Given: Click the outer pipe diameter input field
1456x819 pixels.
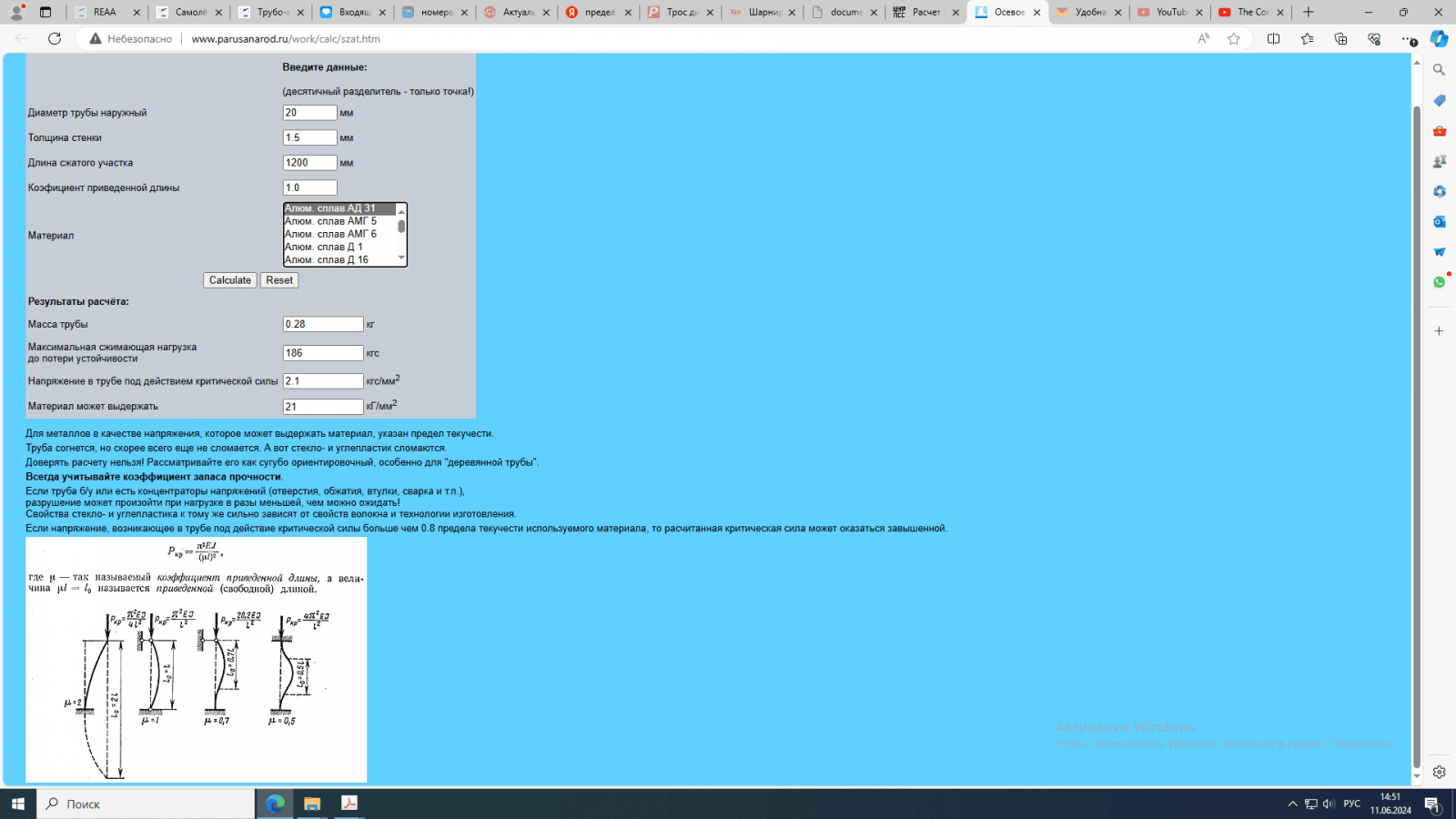Looking at the screenshot, I should click(309, 113).
